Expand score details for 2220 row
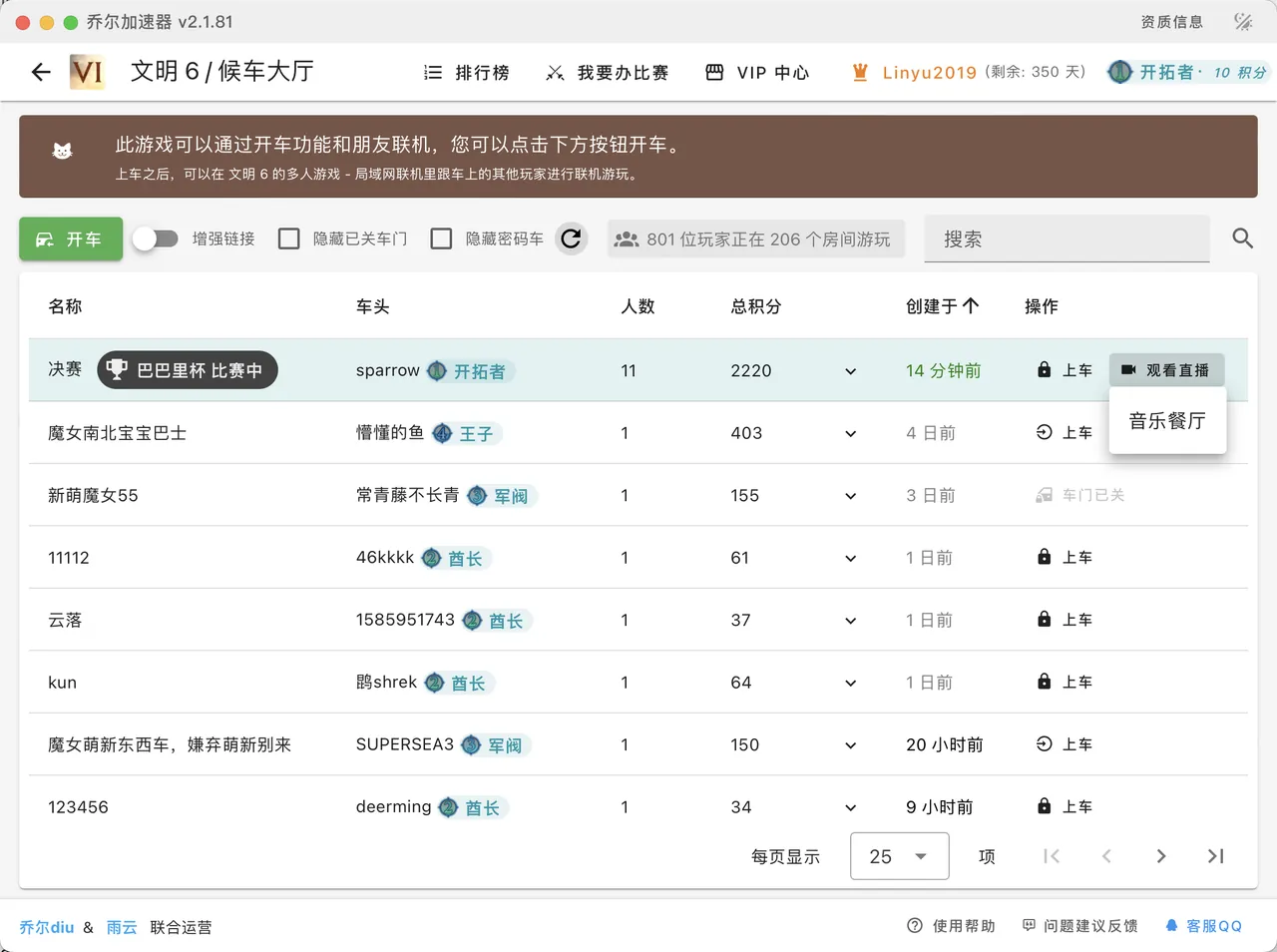Image resolution: width=1277 pixels, height=952 pixels. (851, 371)
